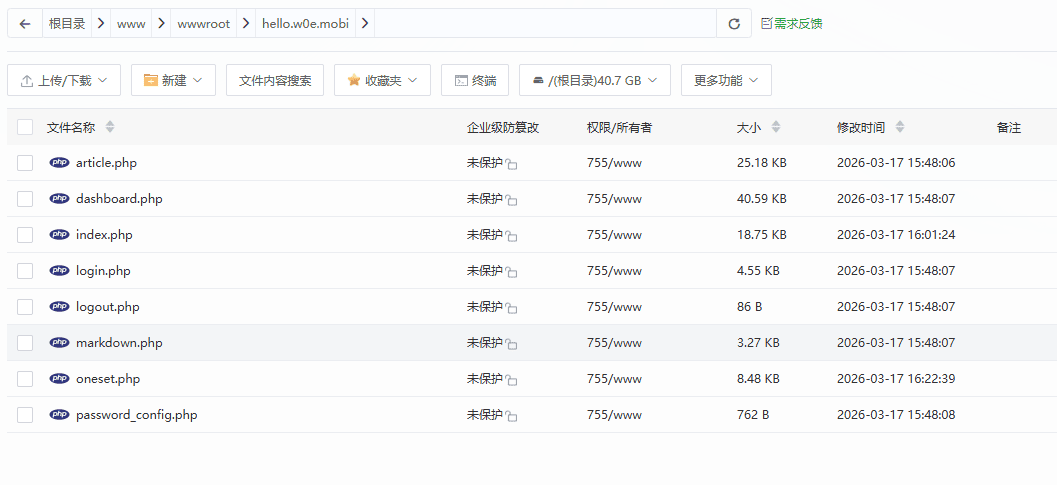Viewport: 1057px width, 485px height.
Task: Open the 新建 dropdown
Action: tap(173, 80)
